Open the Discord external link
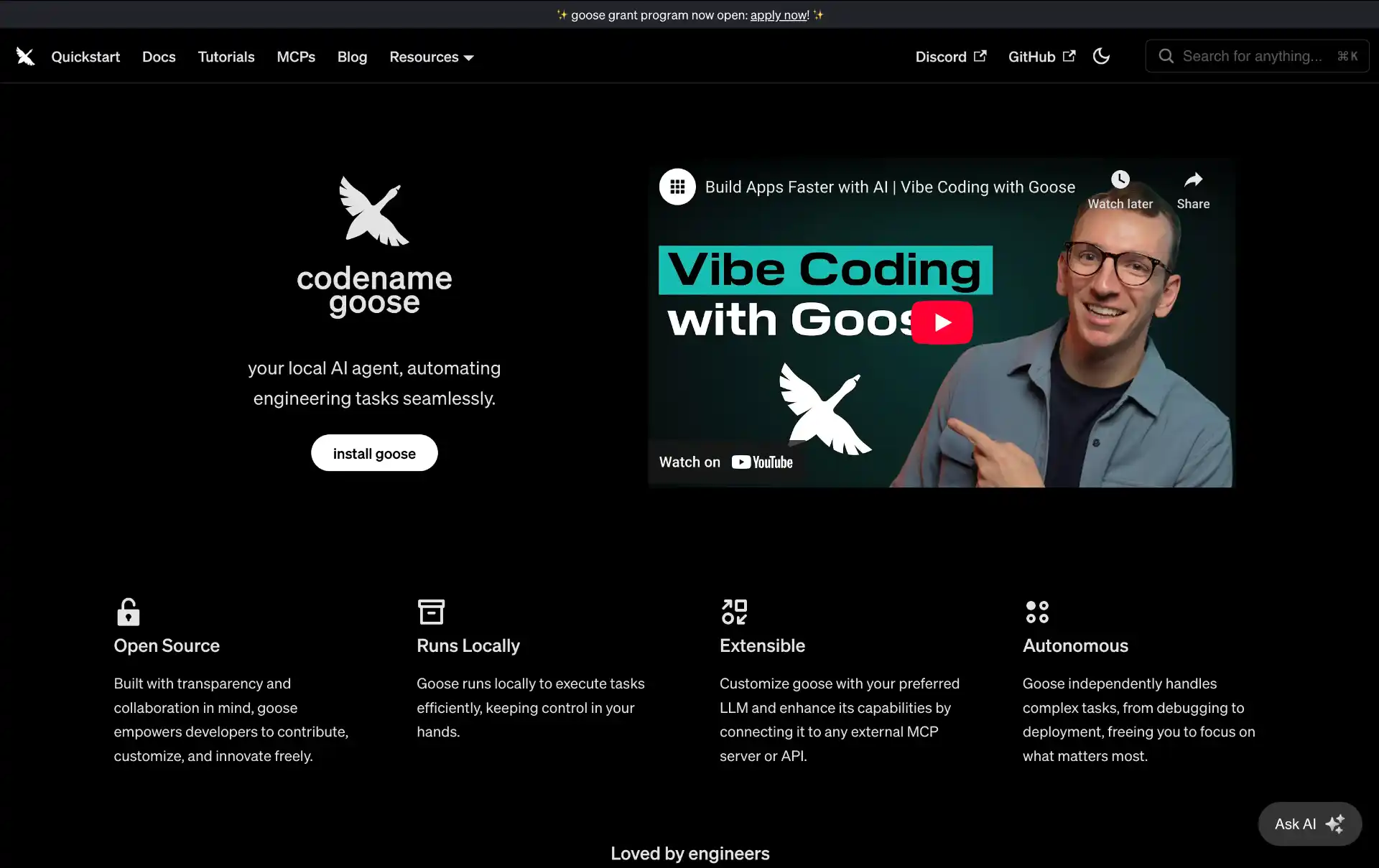The width and height of the screenshot is (1379, 868). tap(950, 57)
